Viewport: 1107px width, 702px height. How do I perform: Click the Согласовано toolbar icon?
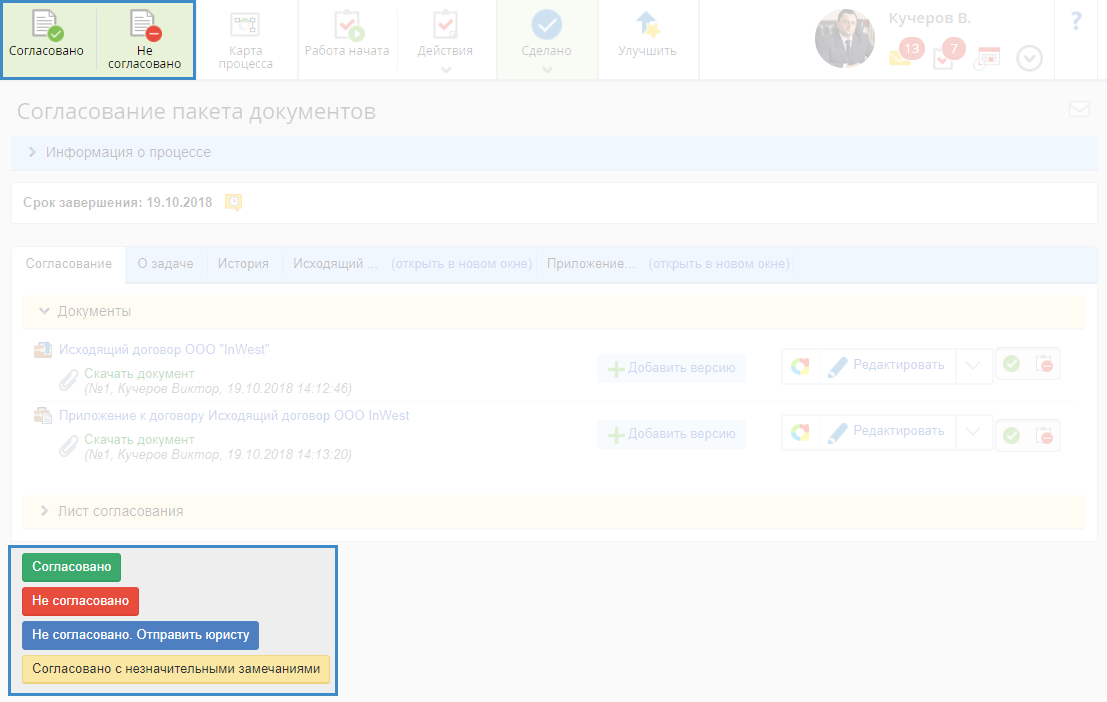47,26
